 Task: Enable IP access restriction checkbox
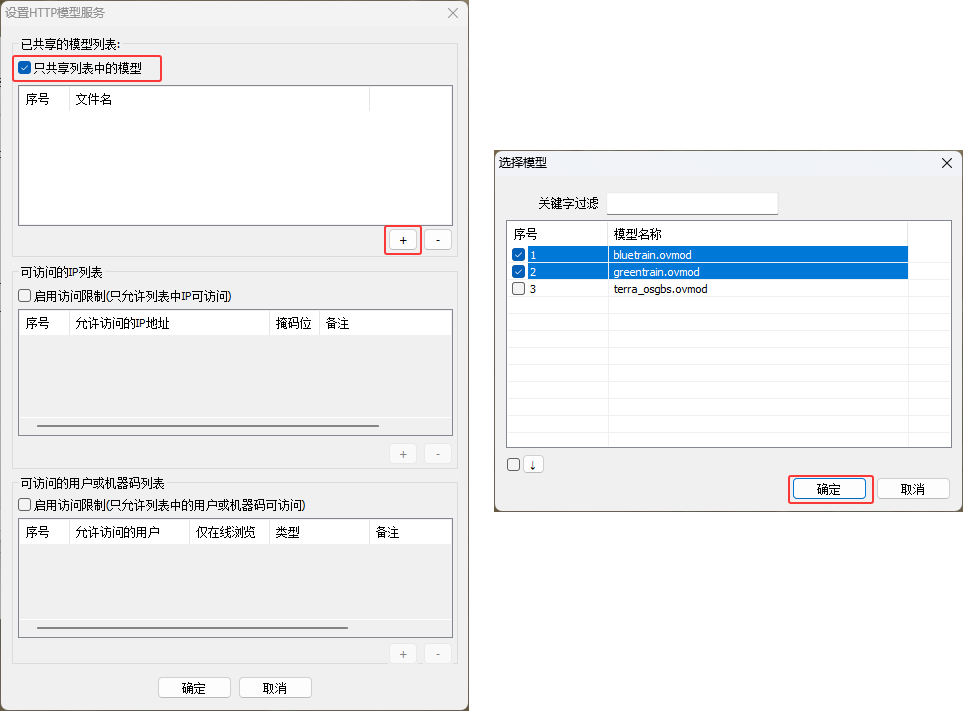click(25, 296)
